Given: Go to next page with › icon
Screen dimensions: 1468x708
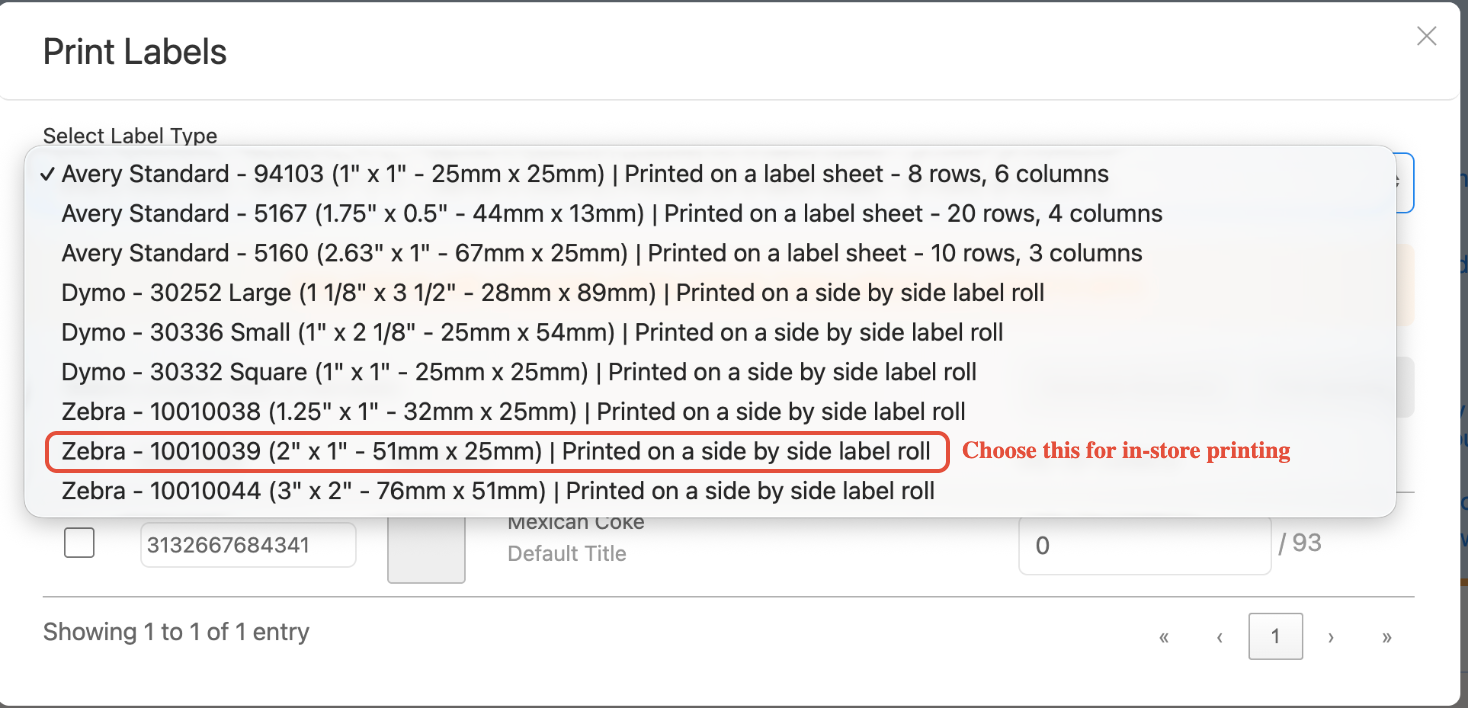Looking at the screenshot, I should tap(1331, 637).
